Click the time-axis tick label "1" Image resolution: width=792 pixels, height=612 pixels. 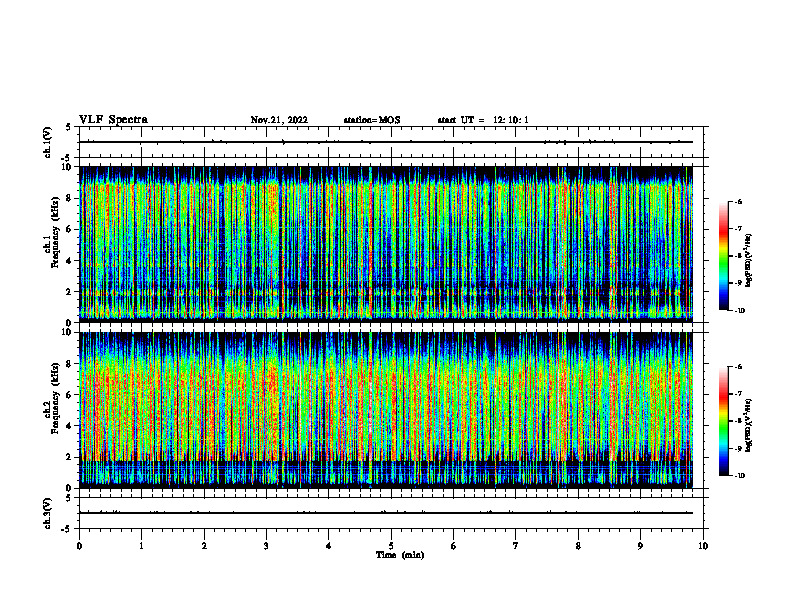[x=141, y=546]
